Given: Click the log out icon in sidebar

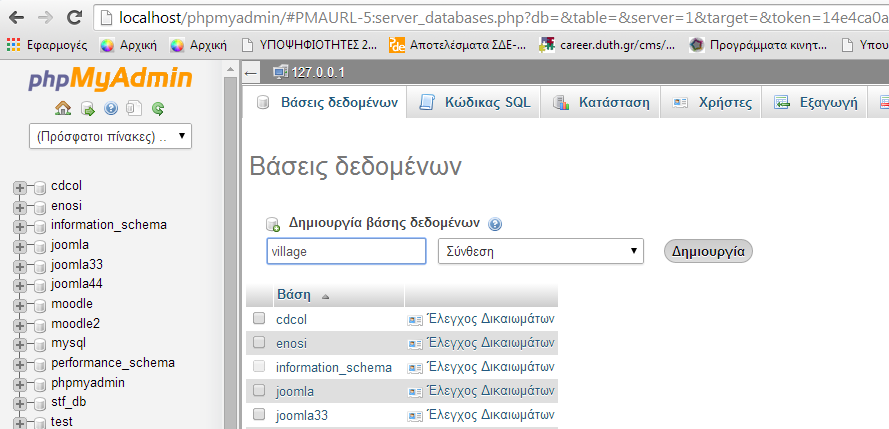Looking at the screenshot, I should 88,108.
